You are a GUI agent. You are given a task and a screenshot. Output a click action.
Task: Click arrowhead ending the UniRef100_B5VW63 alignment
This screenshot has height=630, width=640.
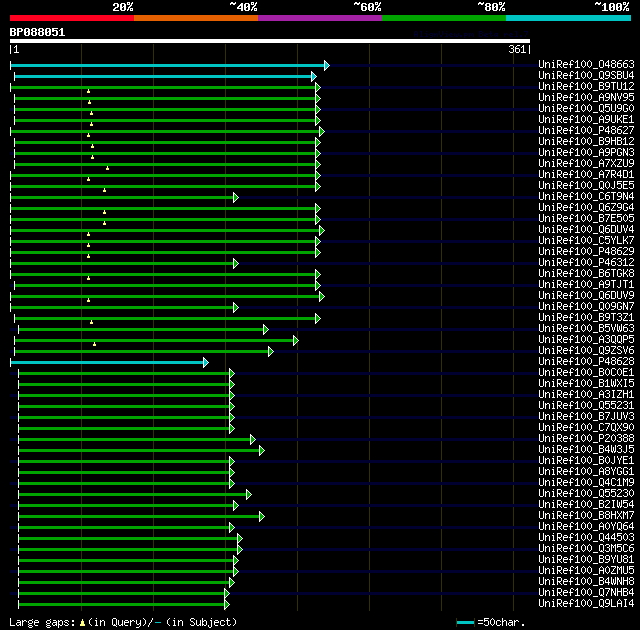coord(266,330)
